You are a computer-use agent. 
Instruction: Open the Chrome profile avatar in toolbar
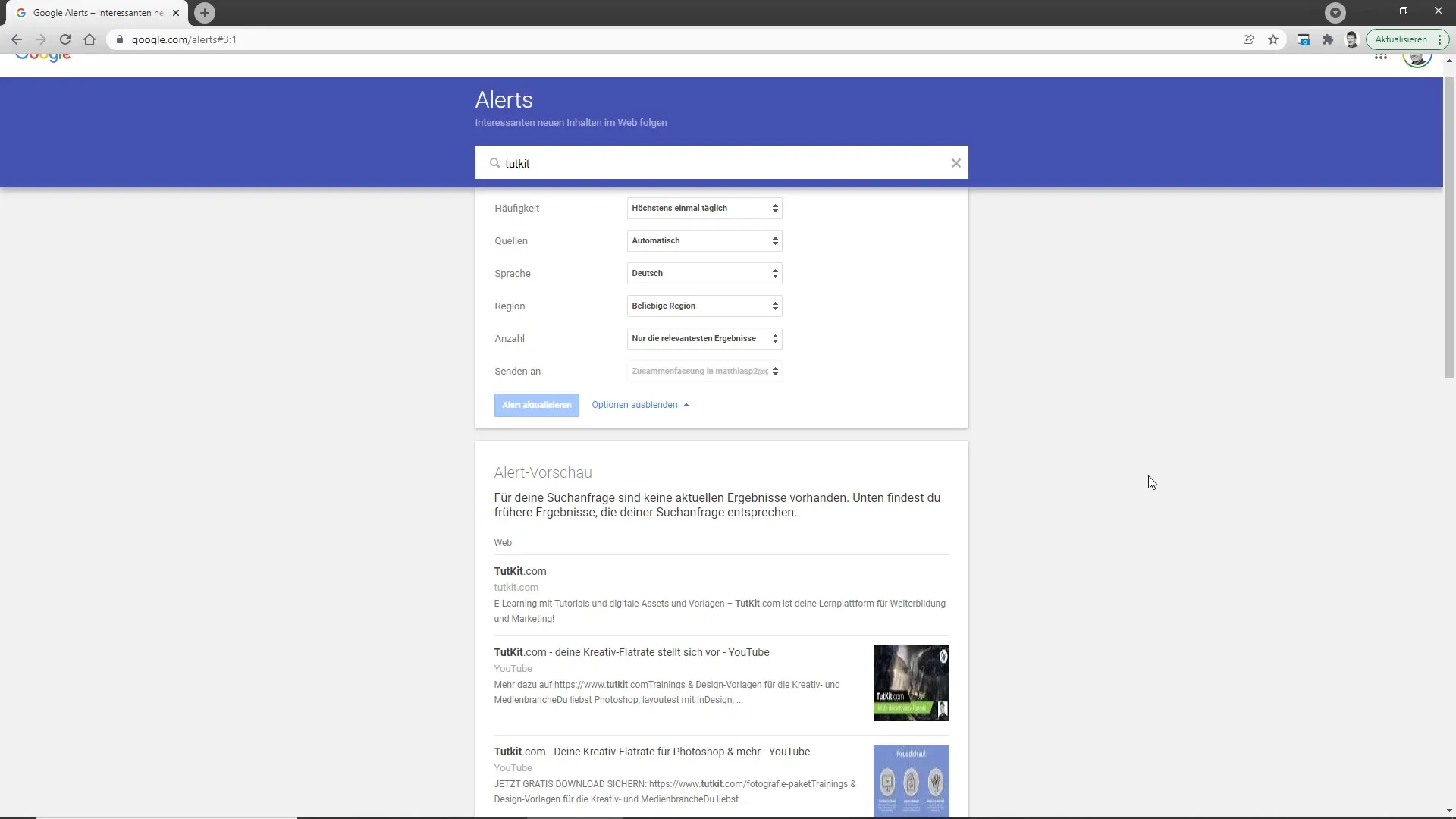(1352, 39)
